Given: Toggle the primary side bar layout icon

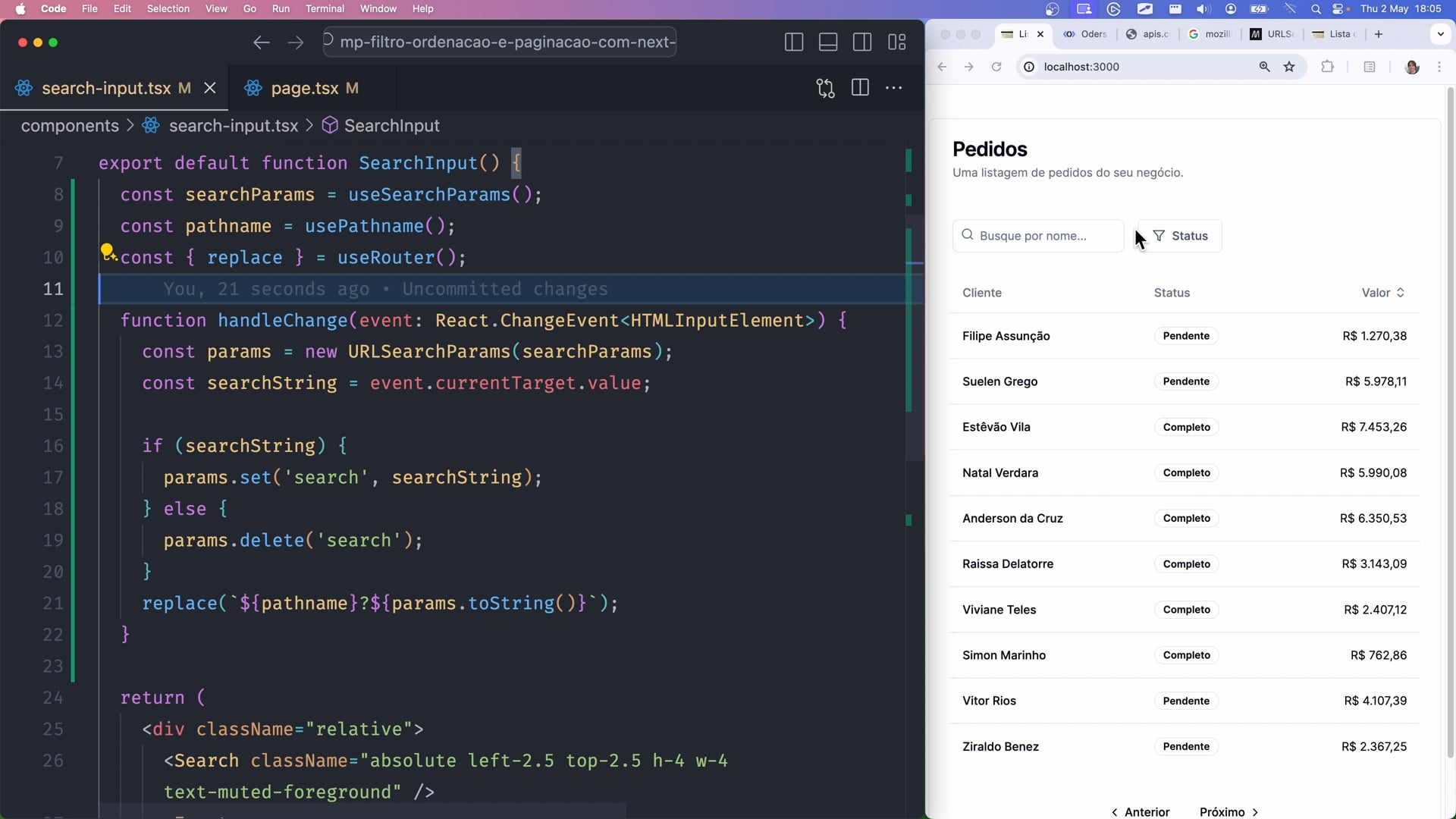Looking at the screenshot, I should pyautogui.click(x=794, y=42).
